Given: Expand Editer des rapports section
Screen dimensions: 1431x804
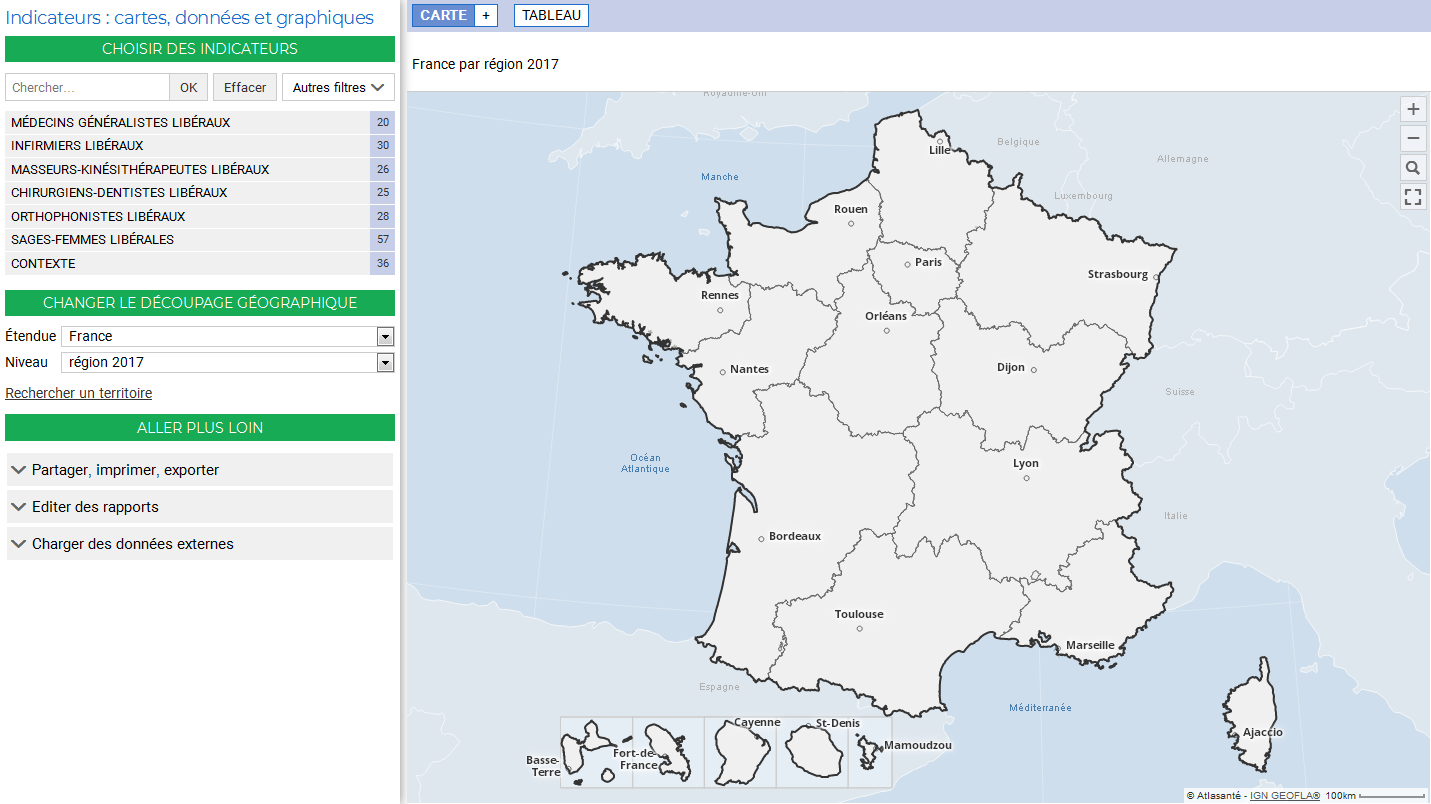Looking at the screenshot, I should (200, 507).
